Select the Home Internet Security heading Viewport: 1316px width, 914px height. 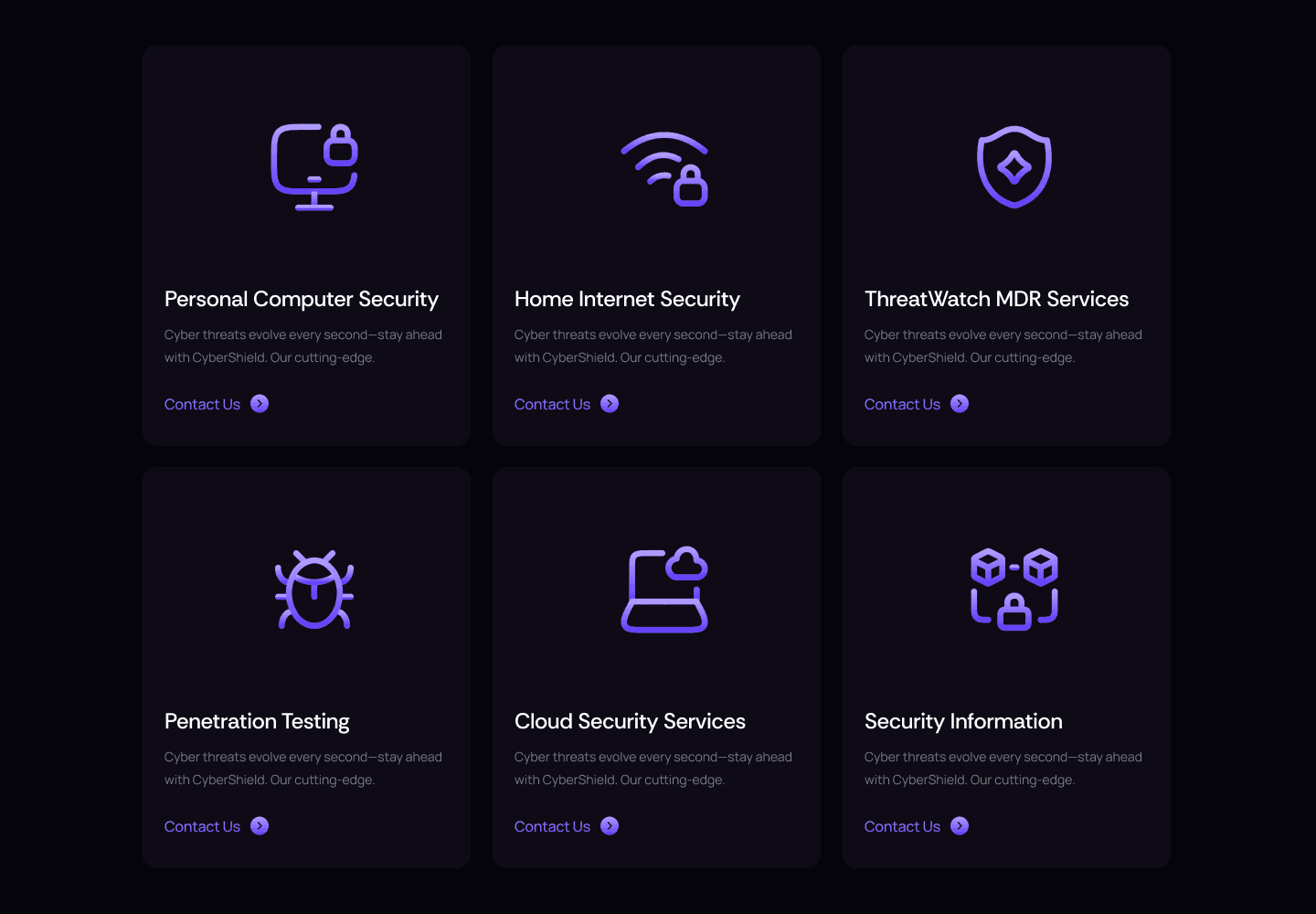pos(627,300)
